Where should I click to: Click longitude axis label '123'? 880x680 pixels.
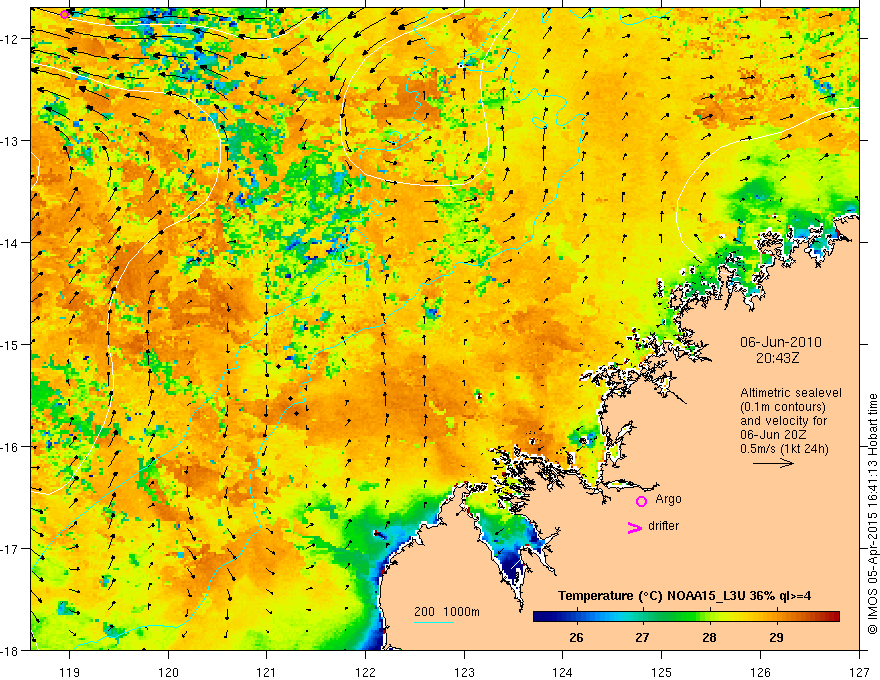pos(464,672)
